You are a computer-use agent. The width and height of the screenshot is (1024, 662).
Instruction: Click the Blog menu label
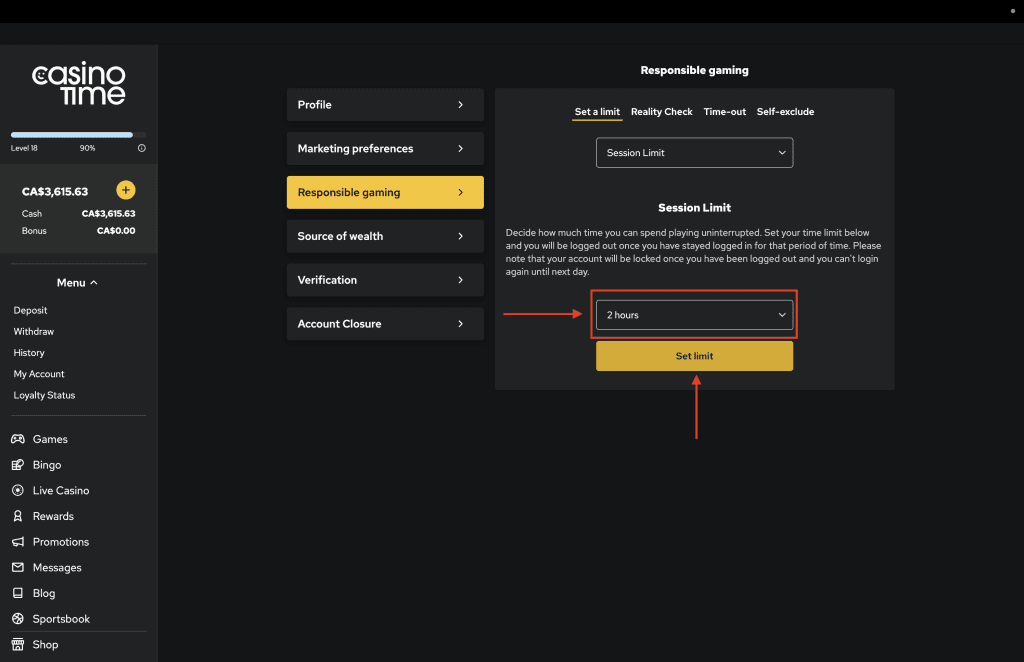click(x=44, y=593)
